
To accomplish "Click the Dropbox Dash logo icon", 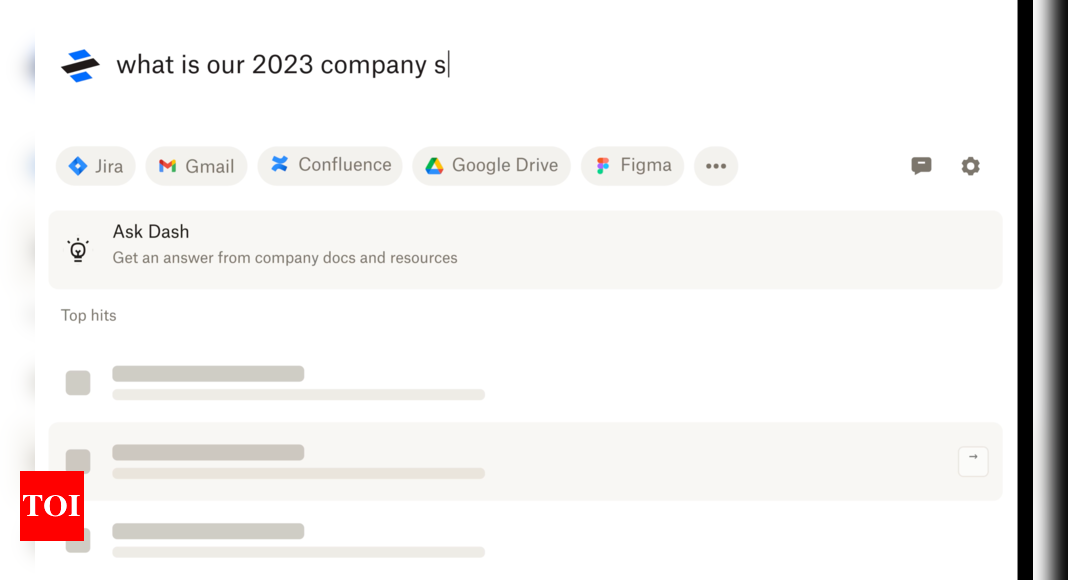I will [80, 65].
